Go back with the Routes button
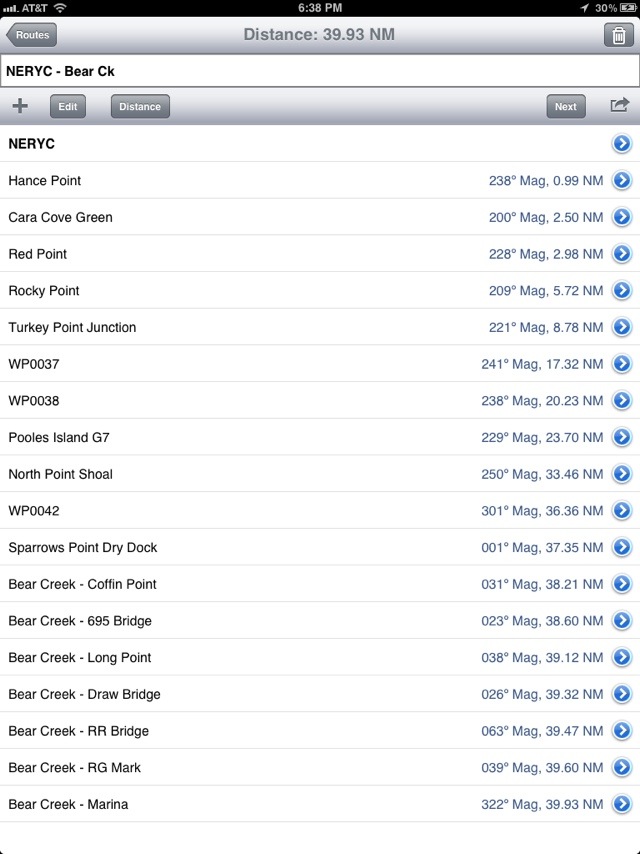The height and width of the screenshot is (854, 640). (31, 35)
